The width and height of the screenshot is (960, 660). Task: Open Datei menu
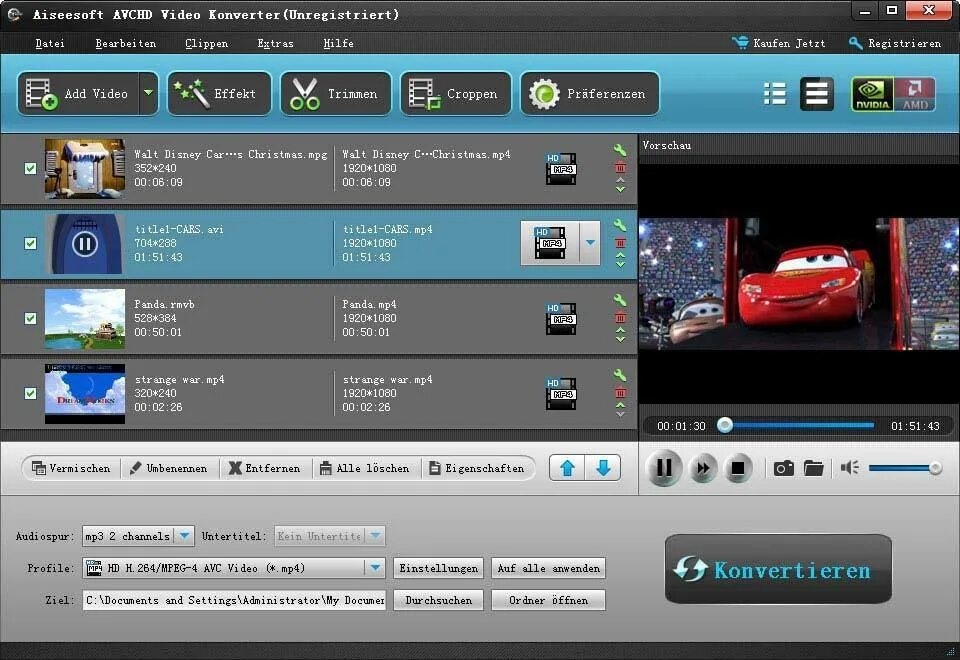pos(50,43)
